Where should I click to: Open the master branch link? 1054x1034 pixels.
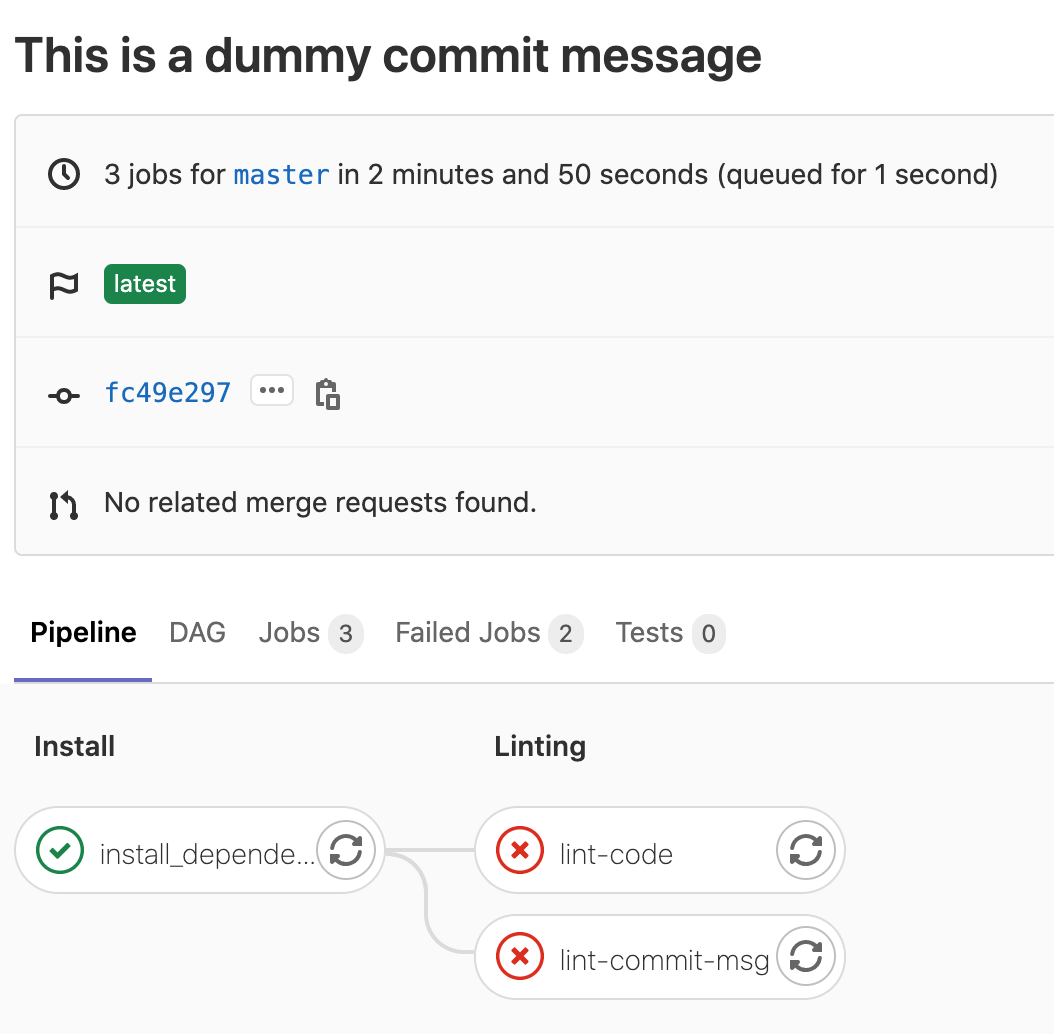pyautogui.click(x=281, y=175)
